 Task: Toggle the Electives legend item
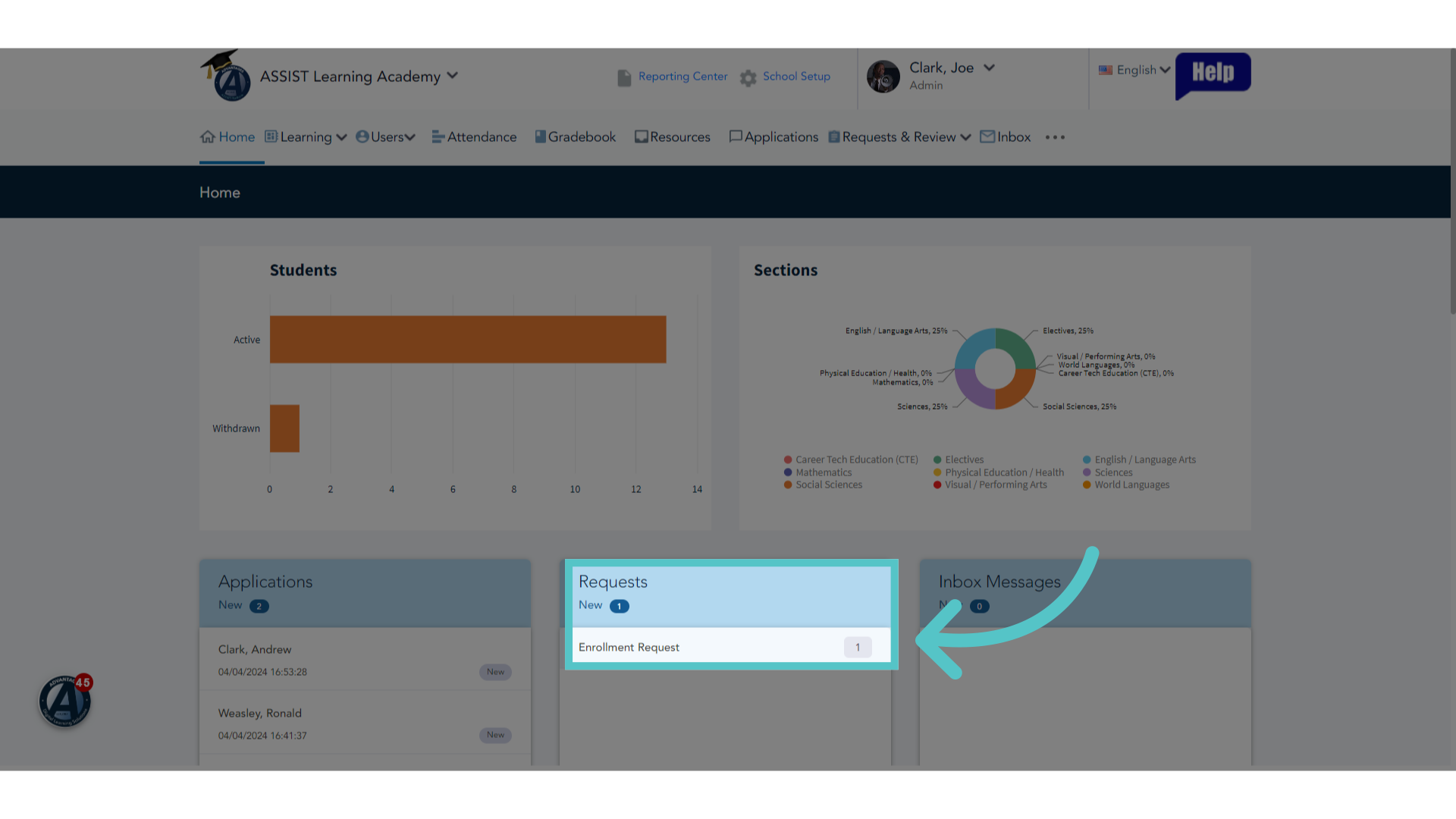(959, 460)
